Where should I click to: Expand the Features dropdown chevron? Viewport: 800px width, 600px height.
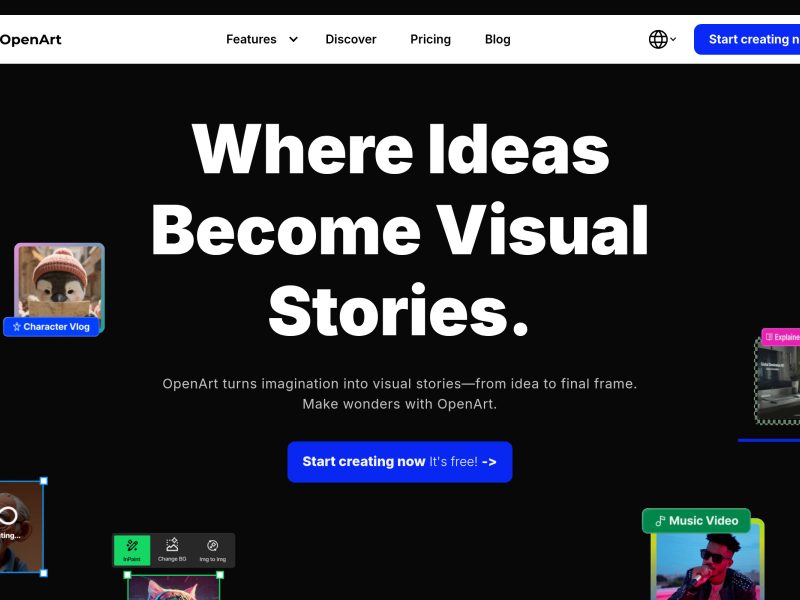click(293, 40)
